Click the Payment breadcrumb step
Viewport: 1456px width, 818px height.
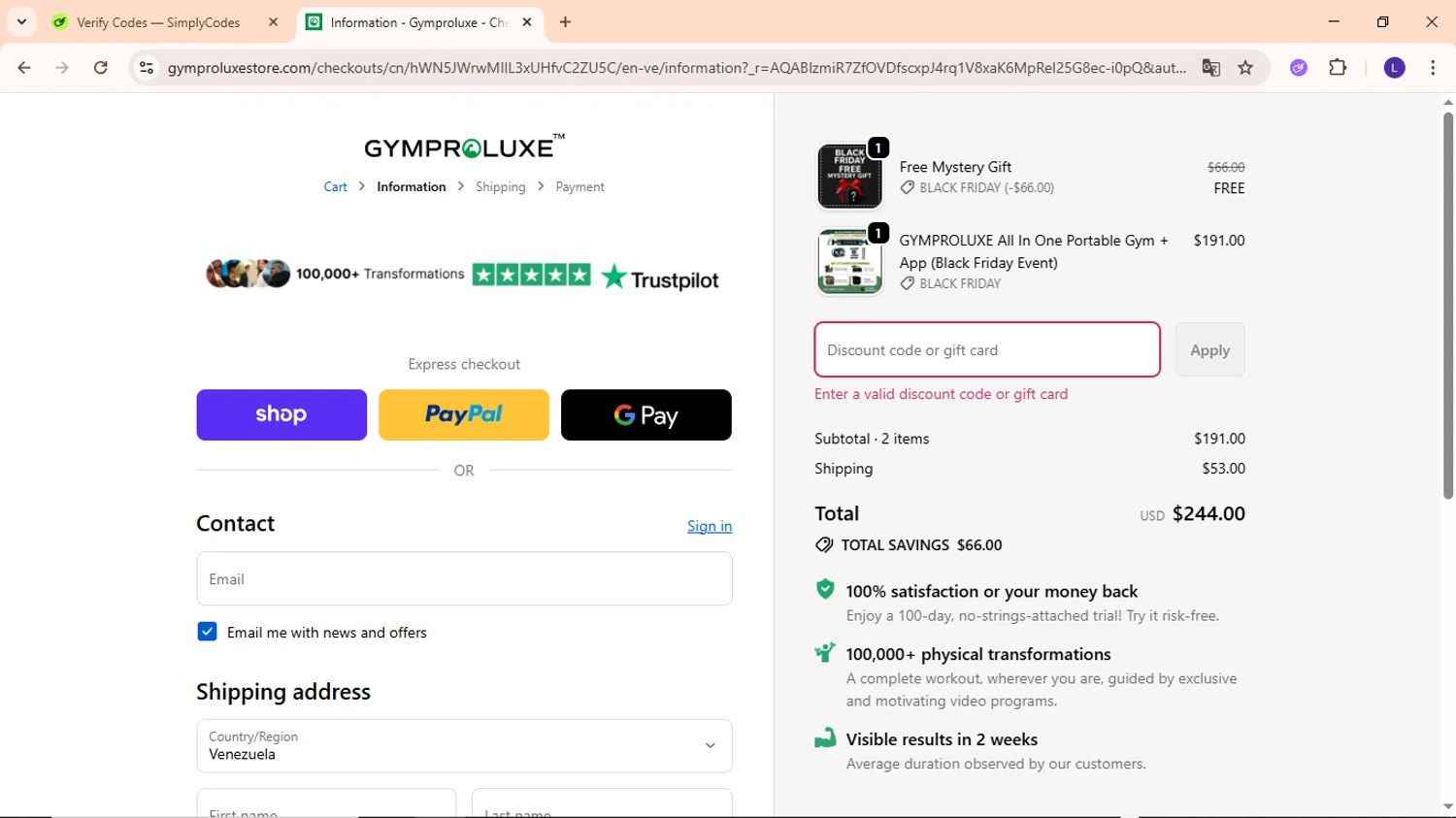pyautogui.click(x=579, y=187)
